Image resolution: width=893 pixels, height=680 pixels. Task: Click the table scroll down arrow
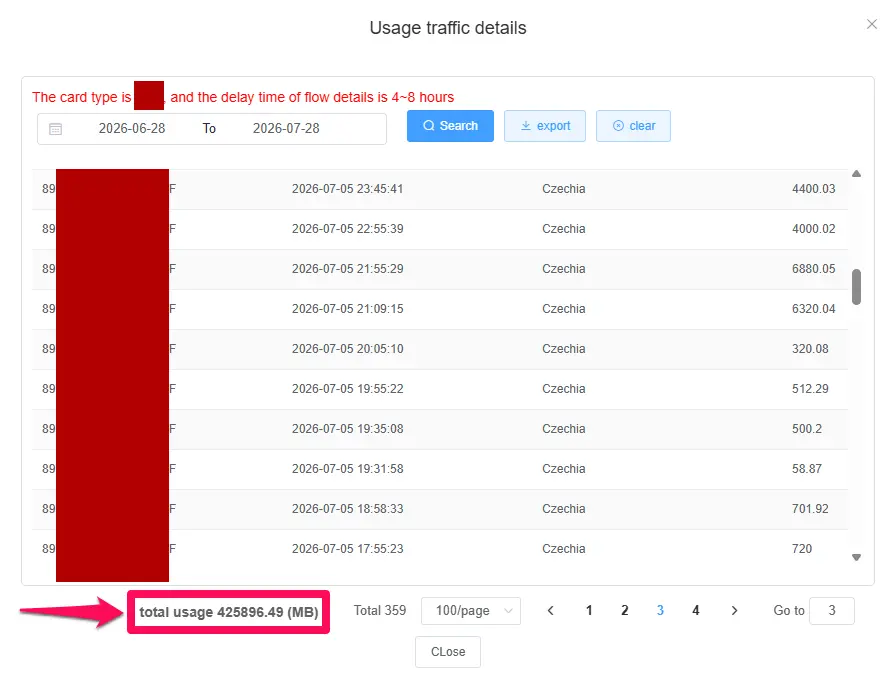(x=856, y=558)
